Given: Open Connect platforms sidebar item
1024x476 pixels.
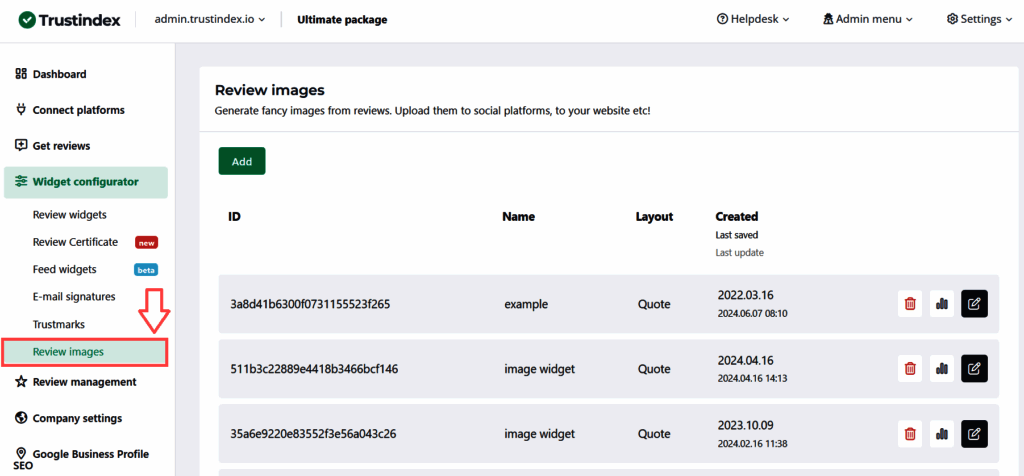Looking at the screenshot, I should pyautogui.click(x=78, y=110).
